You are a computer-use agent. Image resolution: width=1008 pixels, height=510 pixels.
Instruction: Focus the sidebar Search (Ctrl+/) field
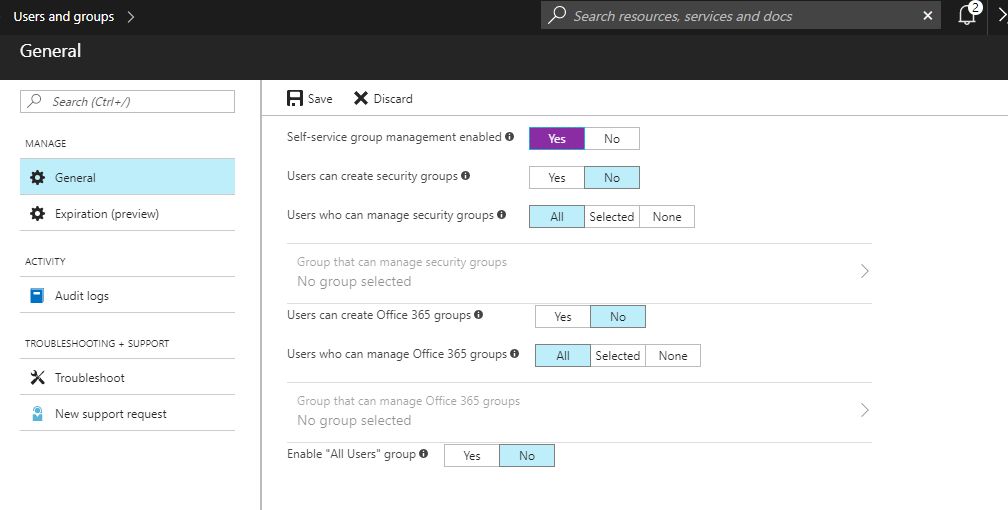(127, 101)
